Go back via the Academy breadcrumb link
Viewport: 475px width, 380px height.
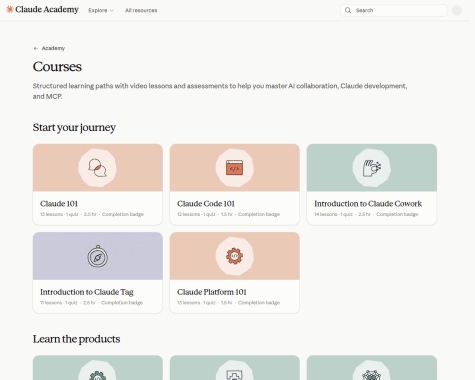pyautogui.click(x=53, y=48)
